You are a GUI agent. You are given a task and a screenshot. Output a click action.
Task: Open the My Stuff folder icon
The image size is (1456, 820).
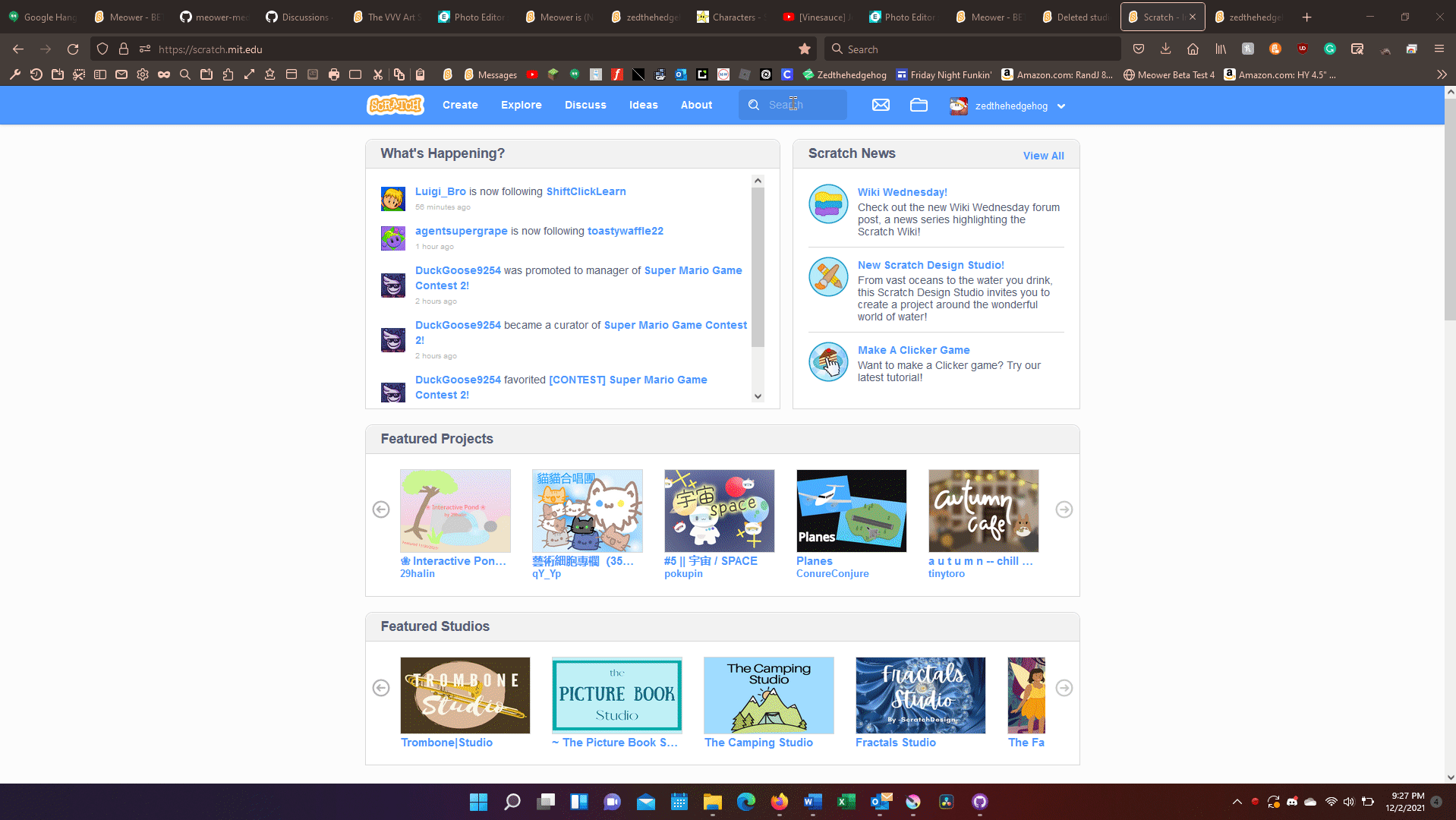[919, 106]
